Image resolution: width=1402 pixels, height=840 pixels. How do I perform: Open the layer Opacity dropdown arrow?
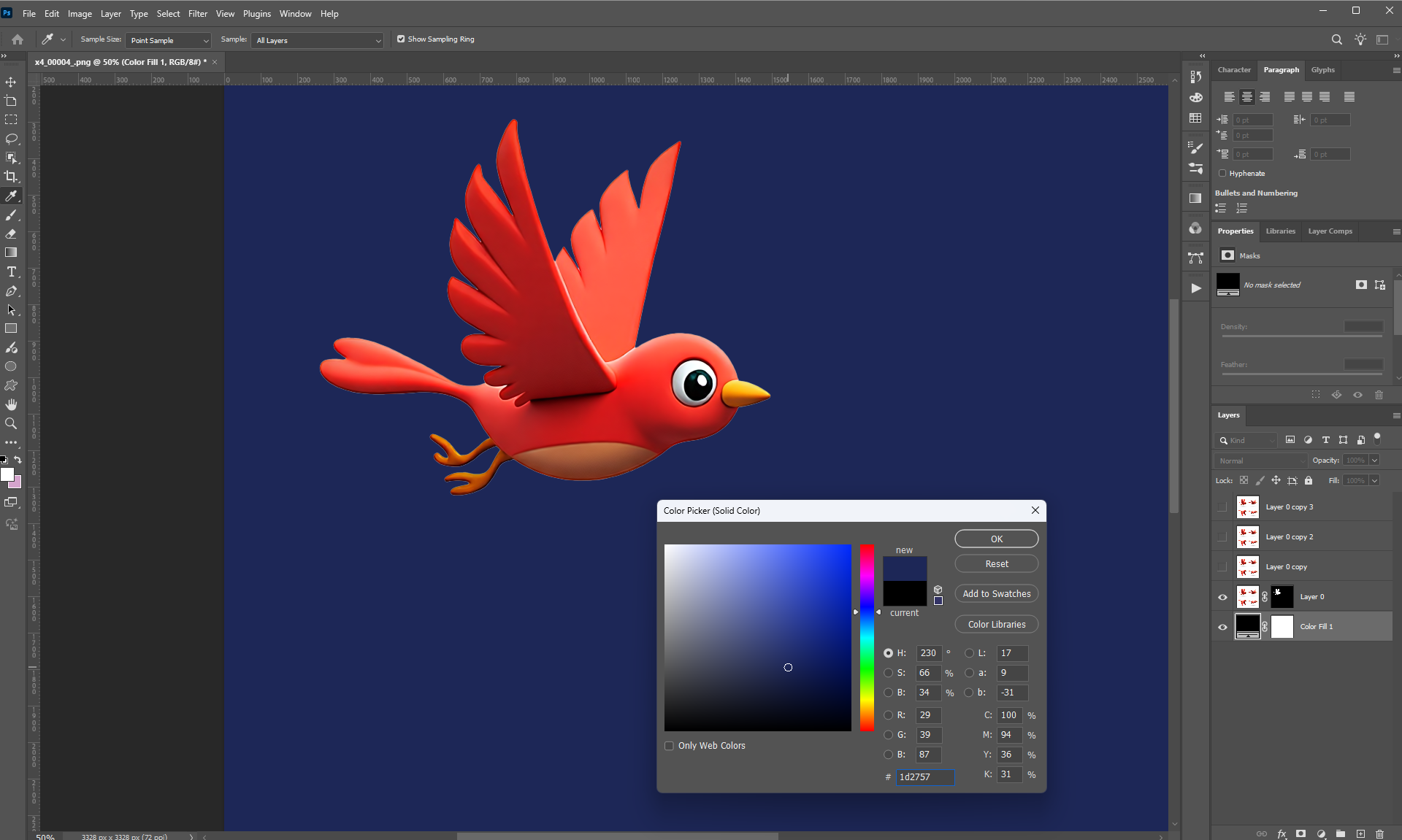[1374, 461]
